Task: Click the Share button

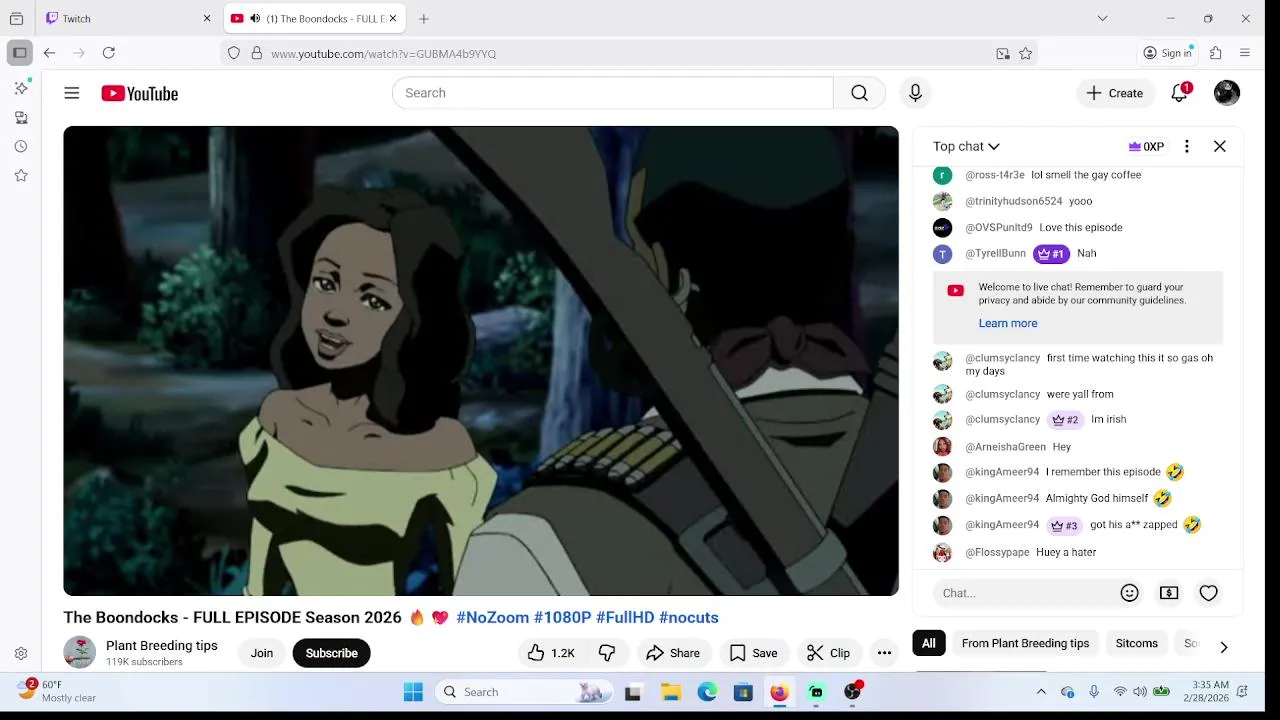Action: coord(673,653)
